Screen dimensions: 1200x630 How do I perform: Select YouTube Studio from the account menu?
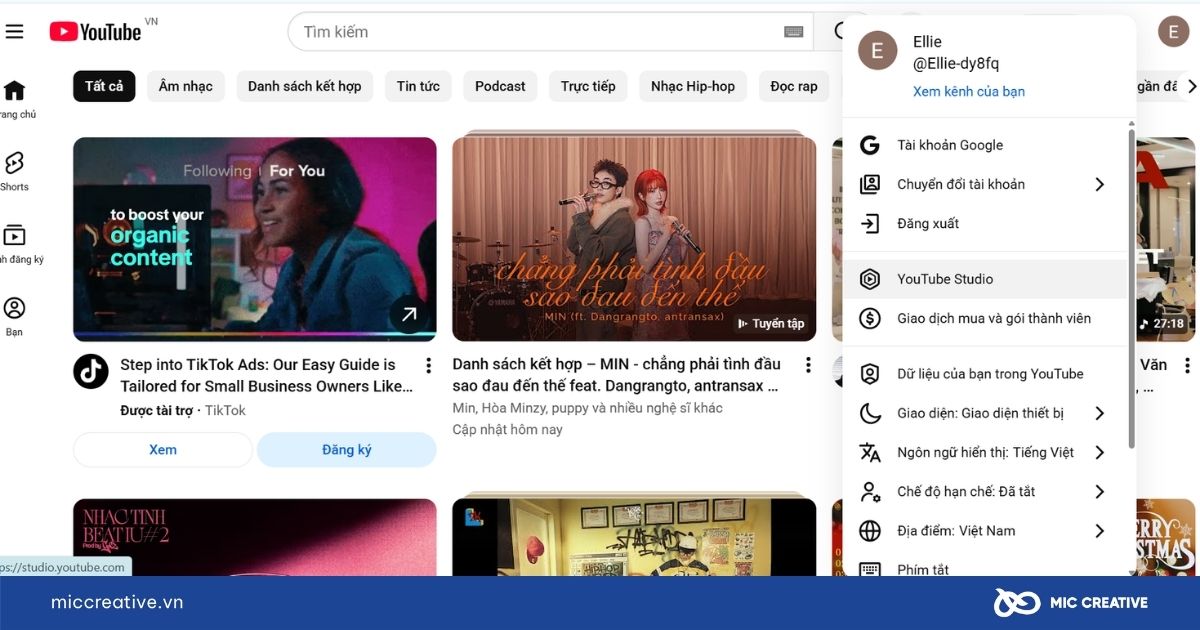click(945, 279)
